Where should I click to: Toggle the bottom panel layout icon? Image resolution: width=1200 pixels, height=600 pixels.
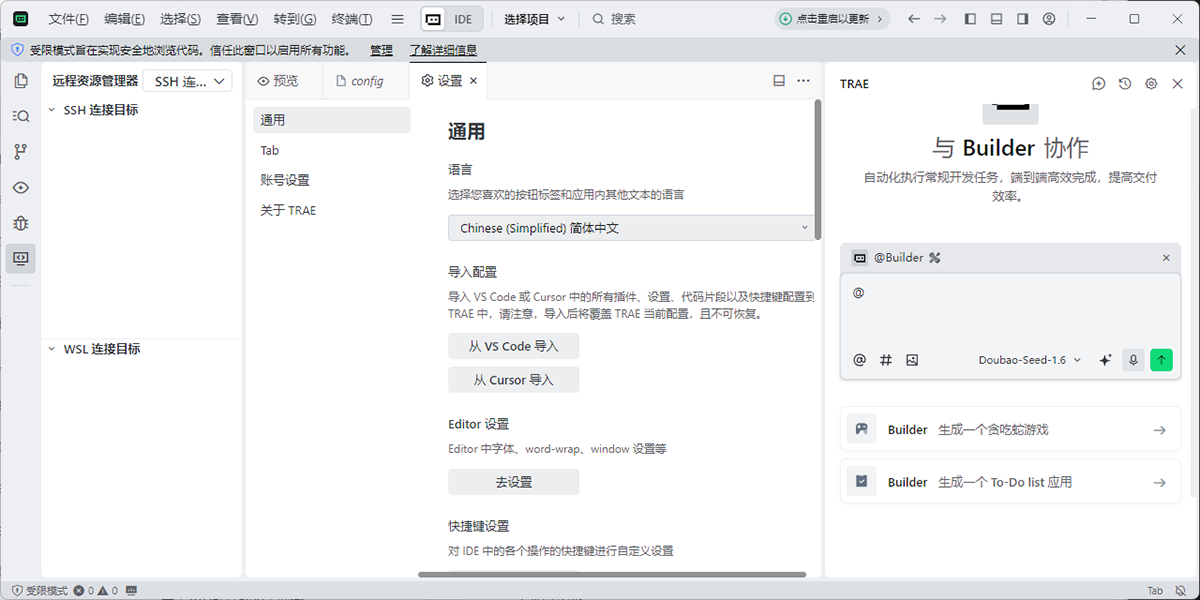click(x=996, y=19)
